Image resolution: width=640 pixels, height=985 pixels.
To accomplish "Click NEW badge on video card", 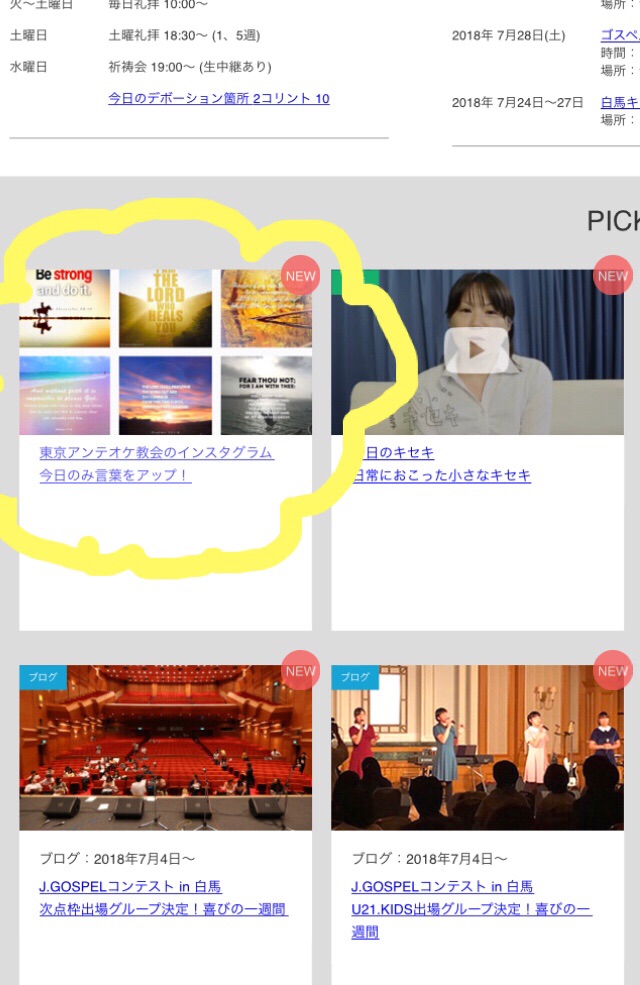I will [612, 276].
